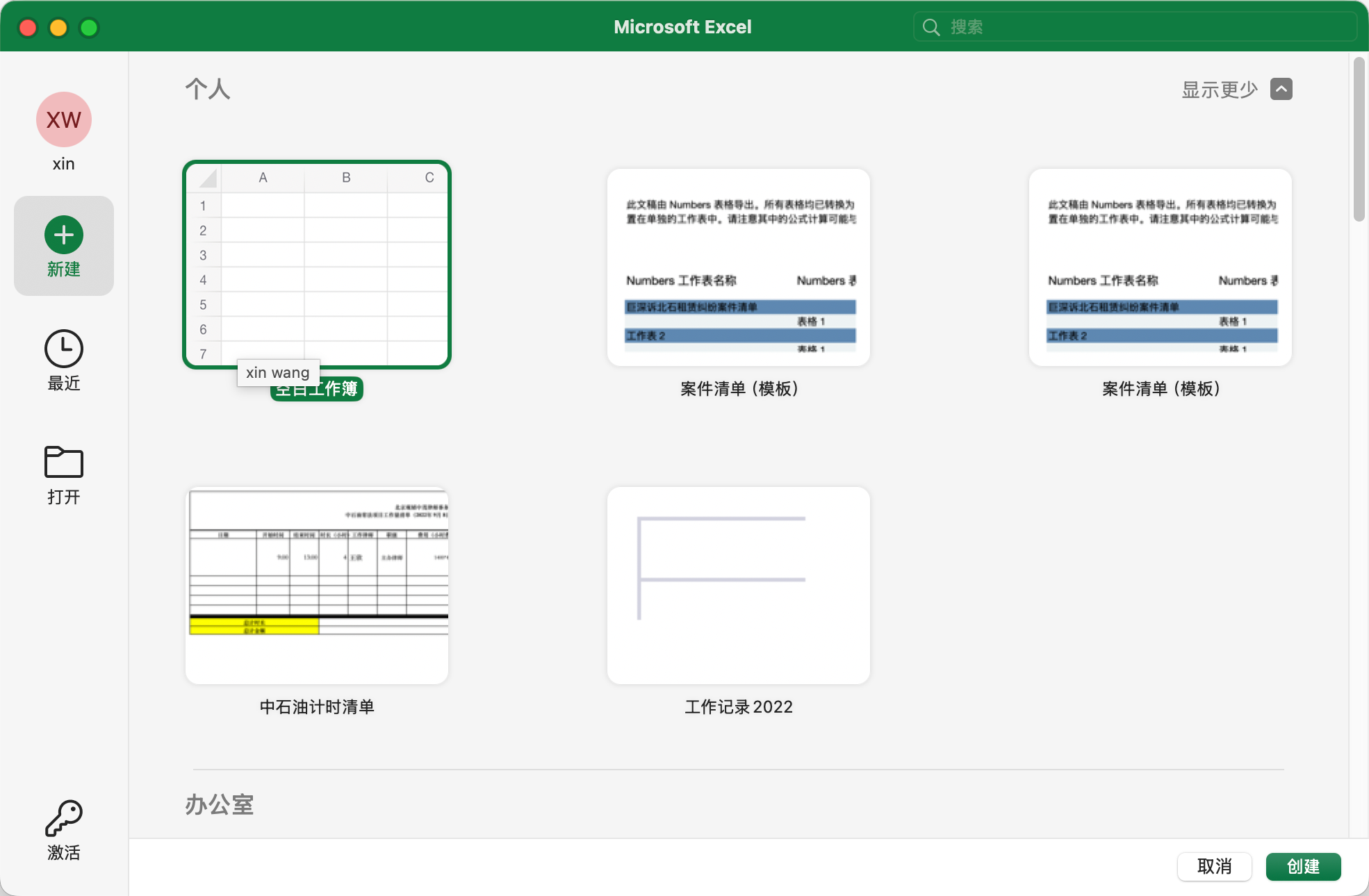
Task: Collapse templates with the 显示更少 chevron
Action: point(1281,89)
